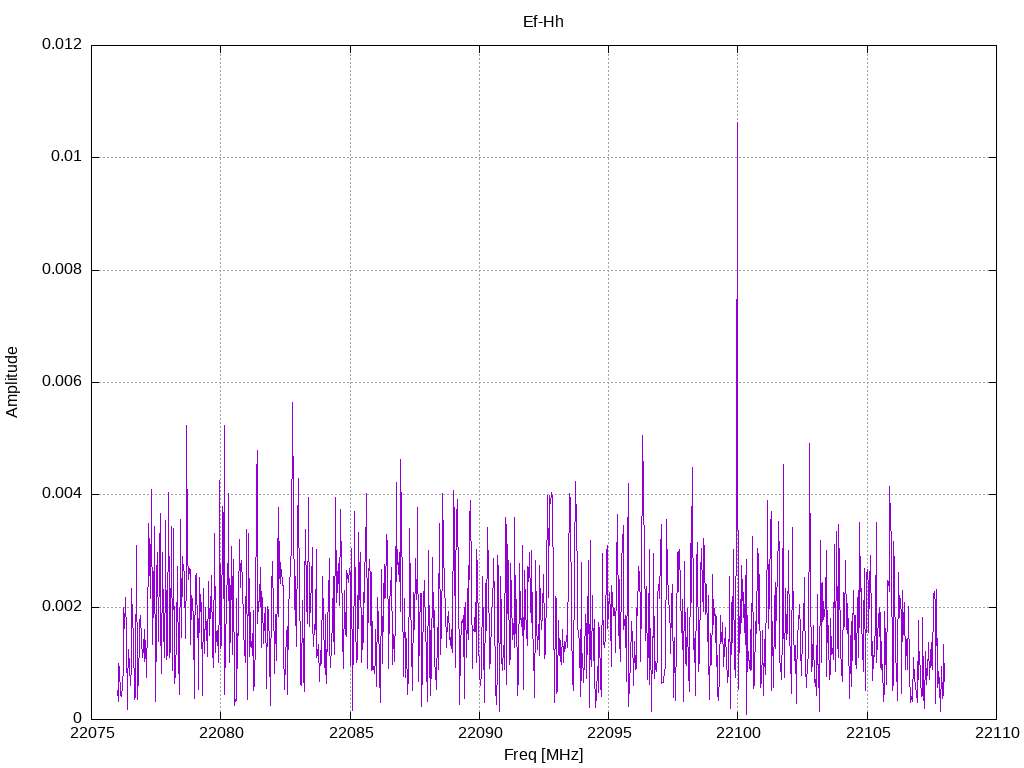Click x-axis tick label 22075
1024x768 pixels.
coord(91,733)
